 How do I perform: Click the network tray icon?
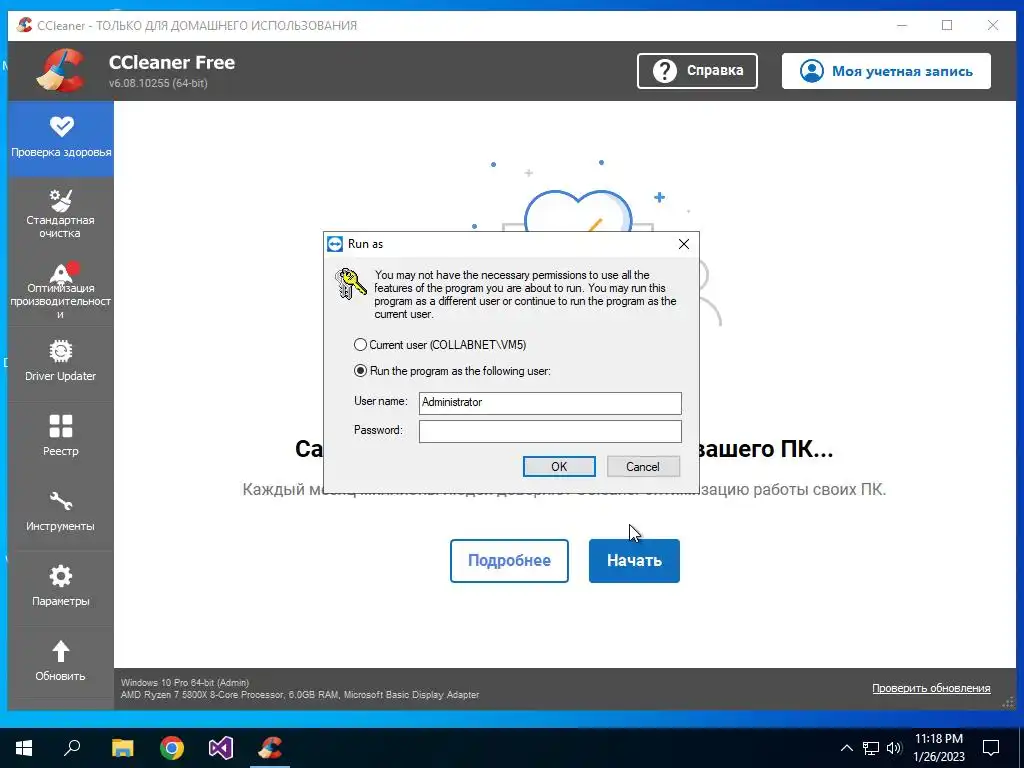(x=871, y=748)
